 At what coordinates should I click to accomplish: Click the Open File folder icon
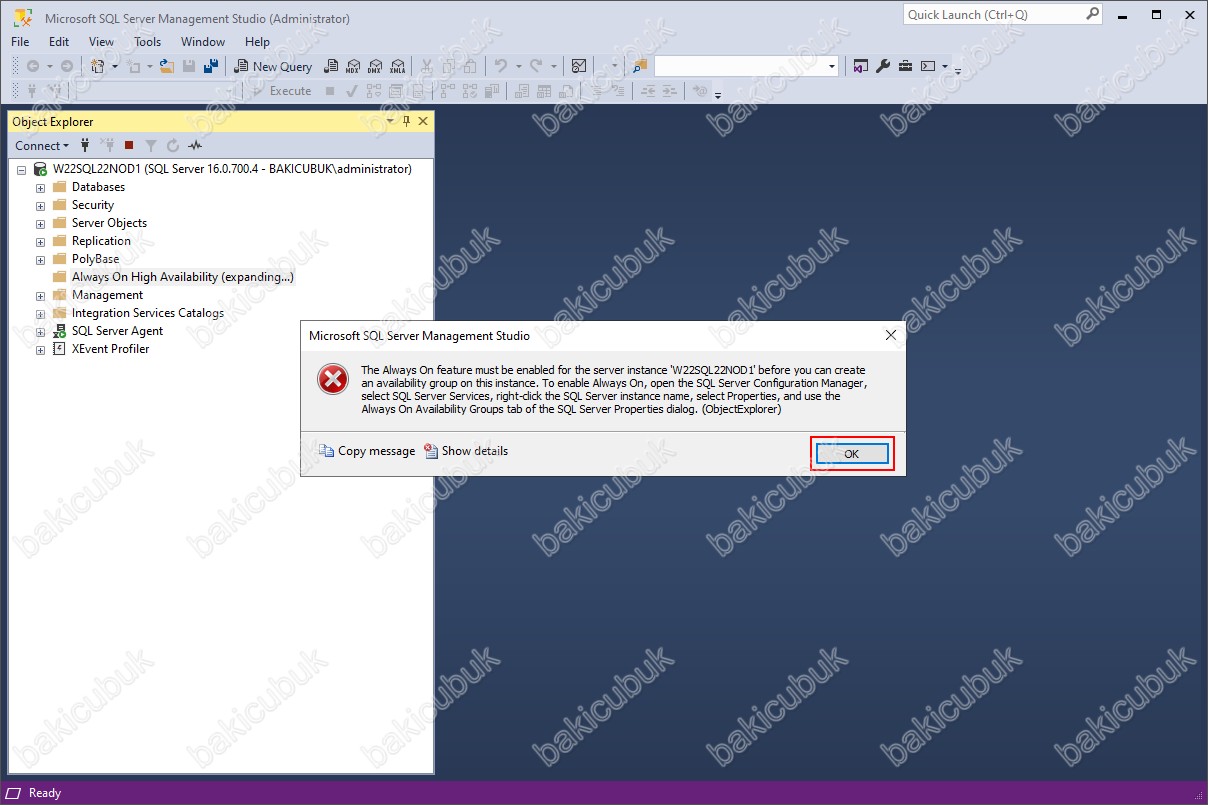click(x=166, y=66)
